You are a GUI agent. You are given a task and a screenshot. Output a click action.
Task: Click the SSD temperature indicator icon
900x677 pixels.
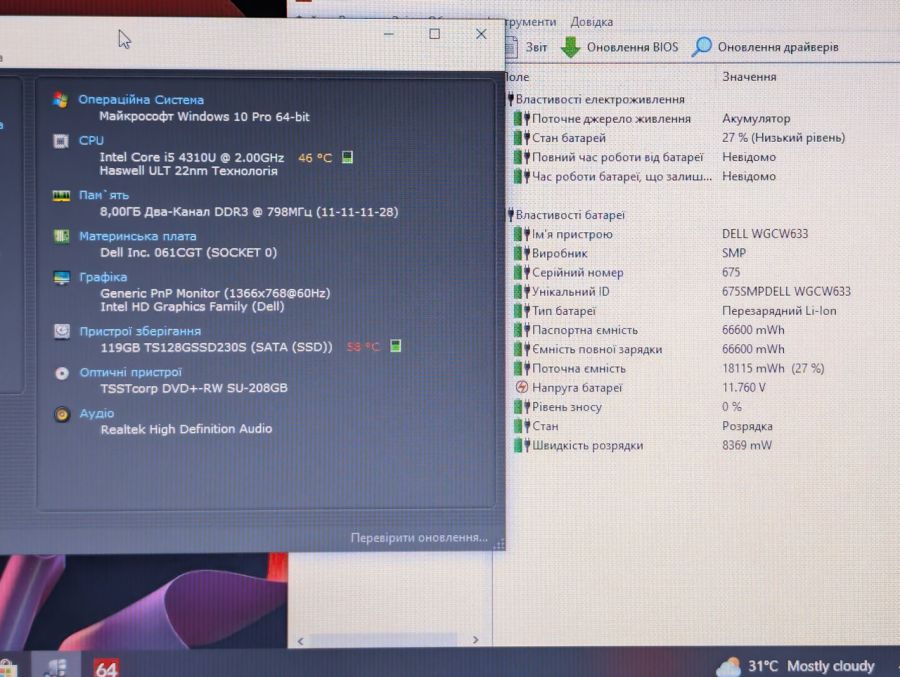pyautogui.click(x=395, y=346)
